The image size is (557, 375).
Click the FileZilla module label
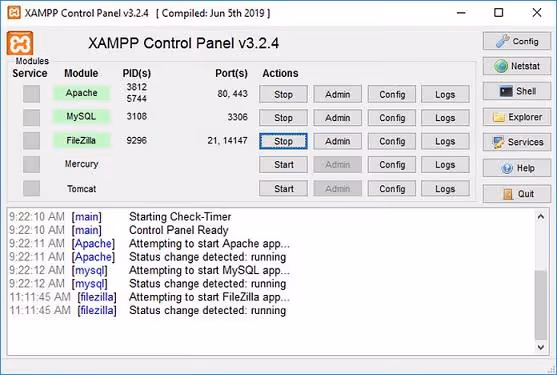(x=81, y=140)
